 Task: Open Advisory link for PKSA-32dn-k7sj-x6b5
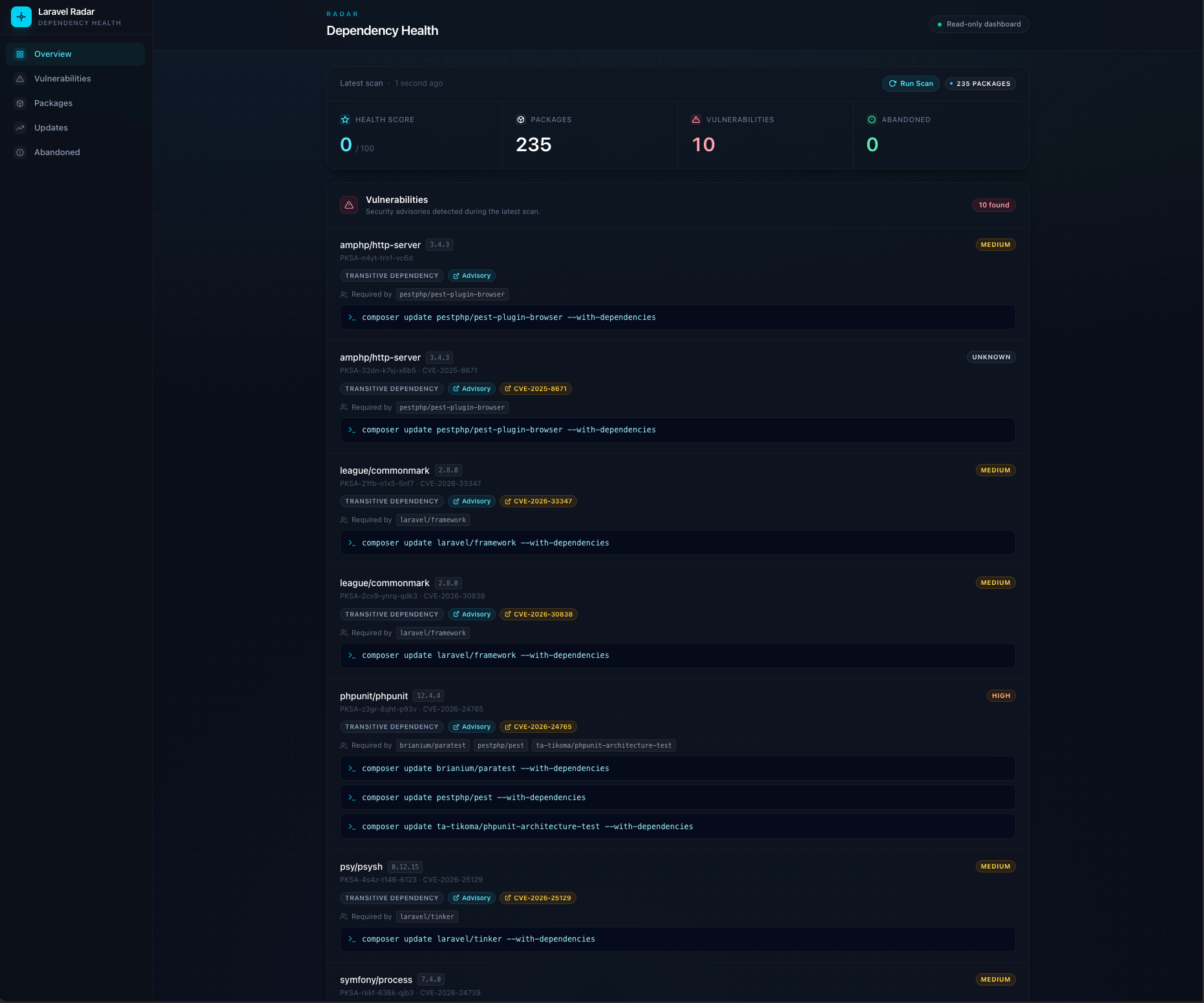pos(472,389)
